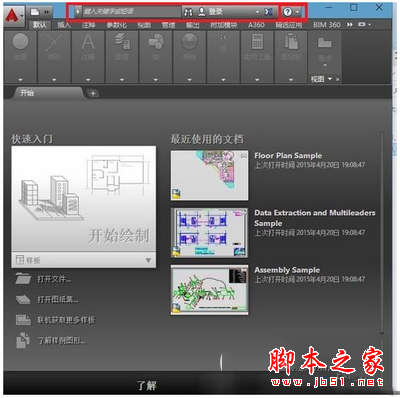Image resolution: width=400 pixels, height=398 pixels.
Task: Show more ribbon tabs via double-arrow
Action: 350,25
